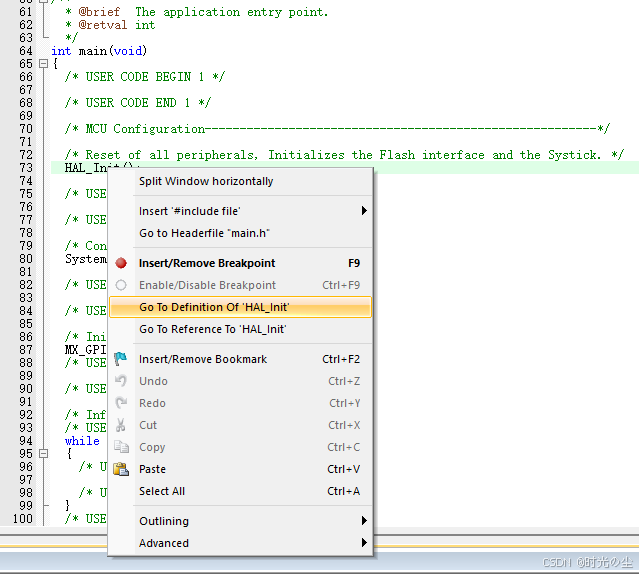
Task: Select Redo menu entry
Action: 240,403
